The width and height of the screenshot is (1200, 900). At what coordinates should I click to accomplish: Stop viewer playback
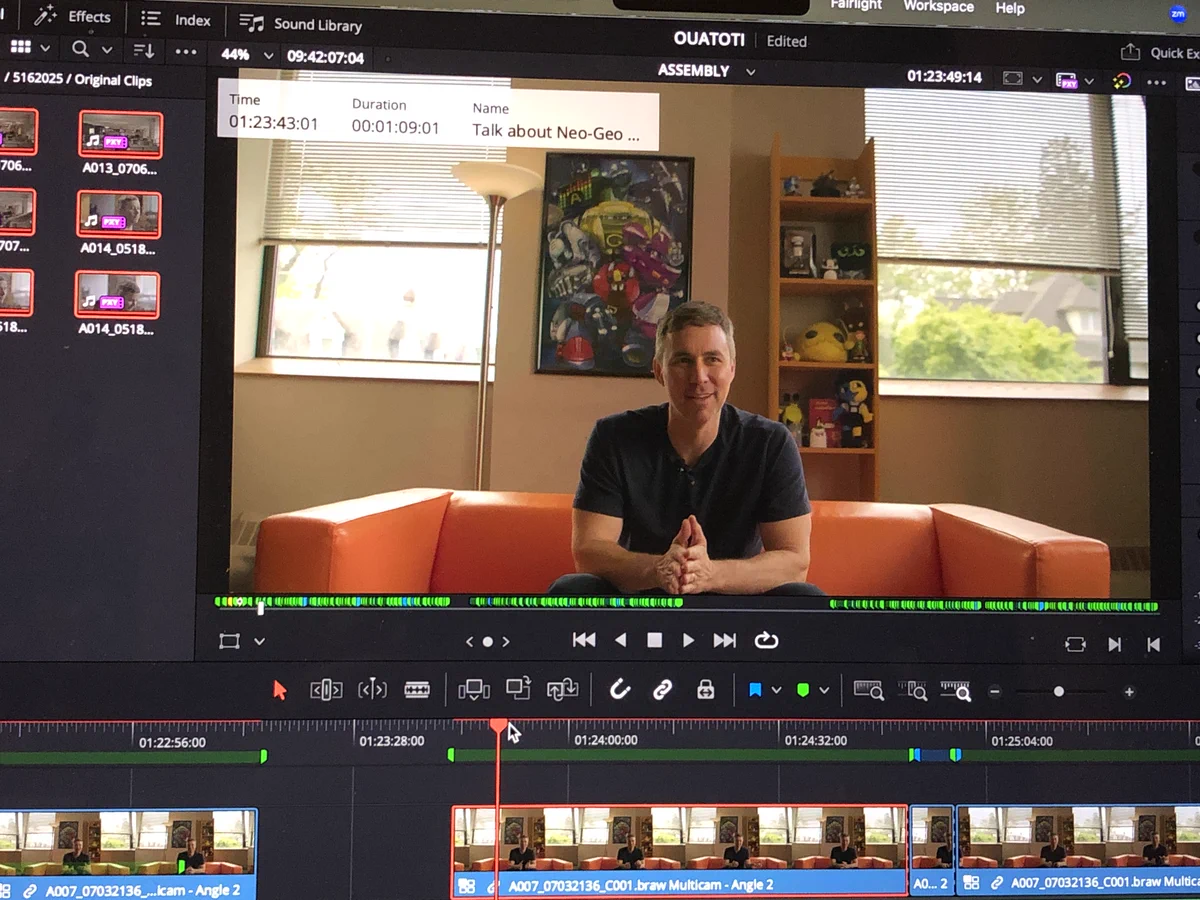click(x=654, y=640)
